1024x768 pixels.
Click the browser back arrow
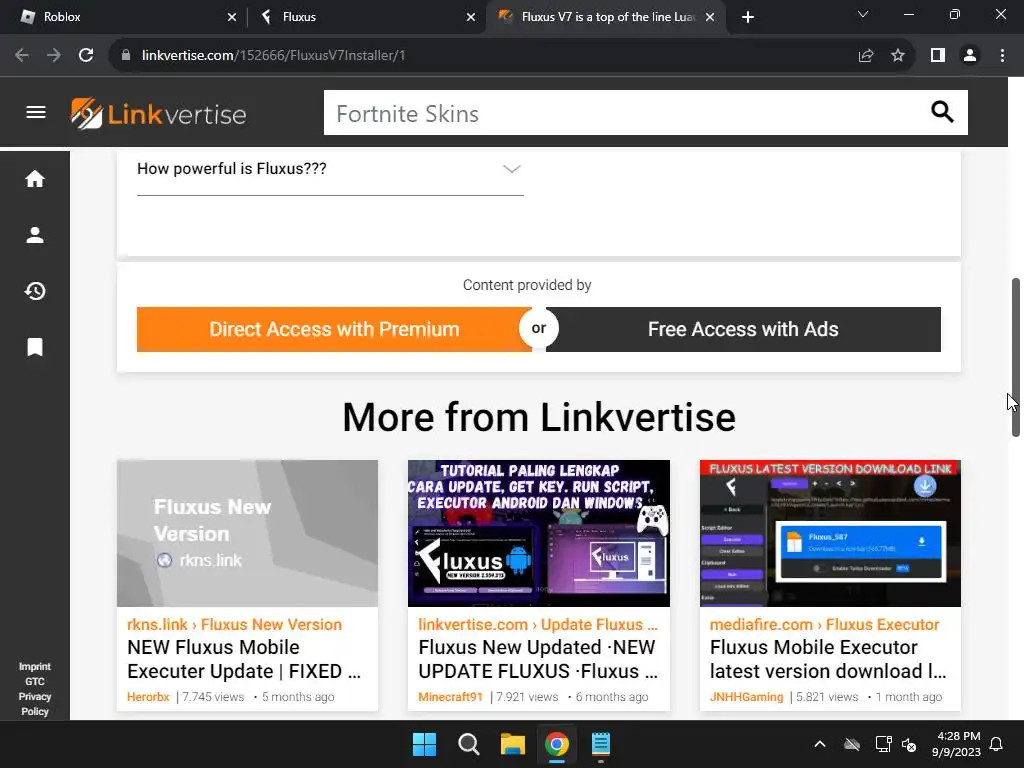(x=22, y=56)
